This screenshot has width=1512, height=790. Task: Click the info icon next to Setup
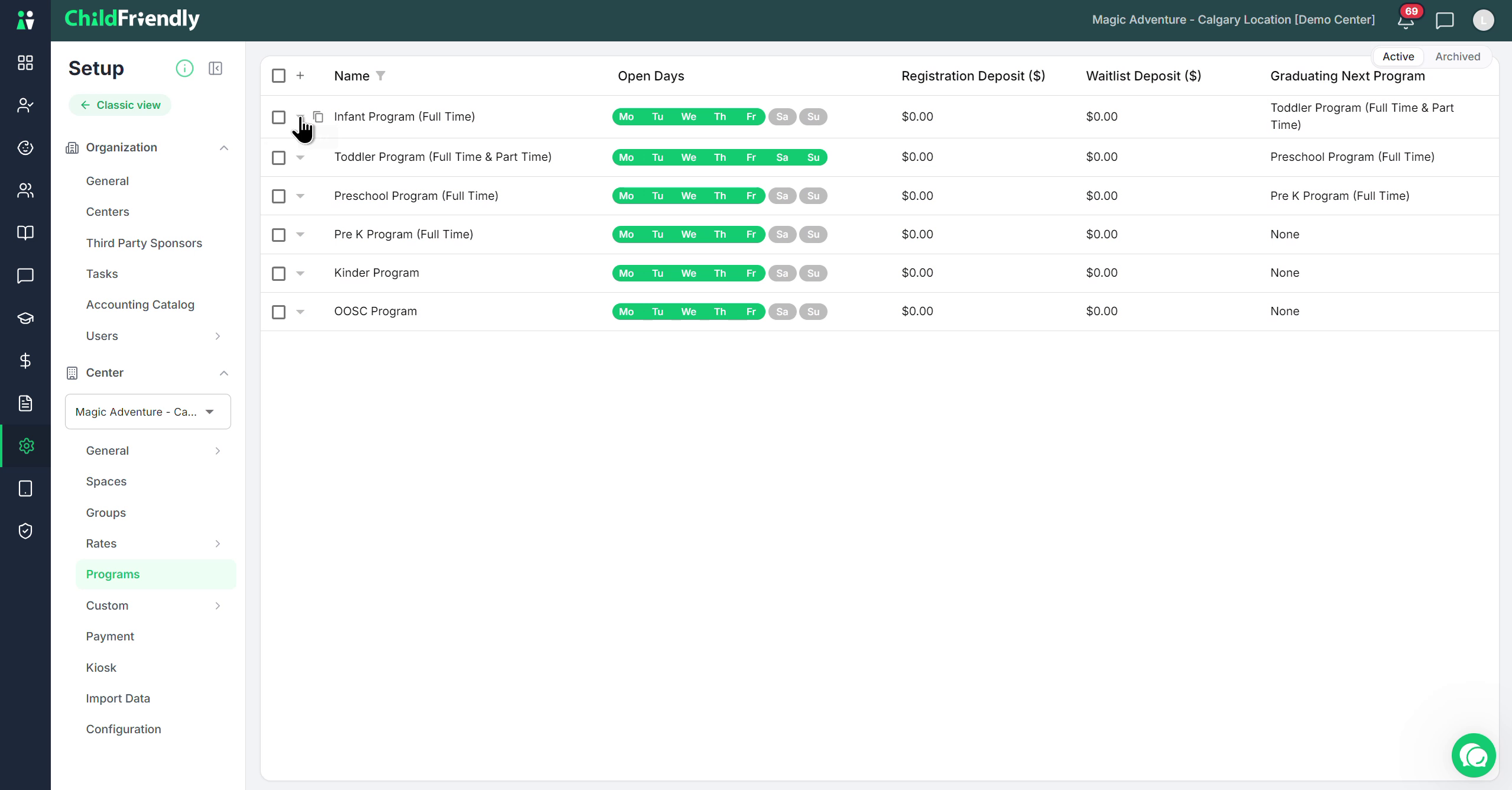click(x=184, y=69)
